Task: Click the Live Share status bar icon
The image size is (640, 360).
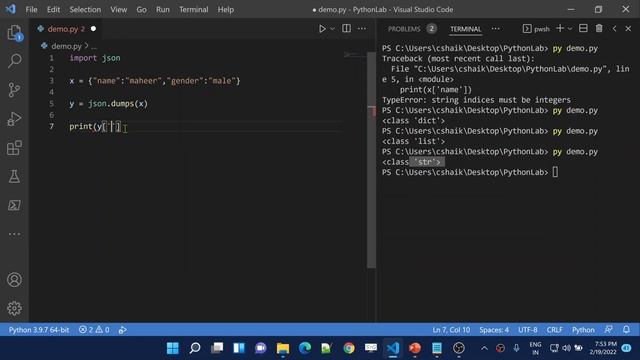Action: coord(122,330)
